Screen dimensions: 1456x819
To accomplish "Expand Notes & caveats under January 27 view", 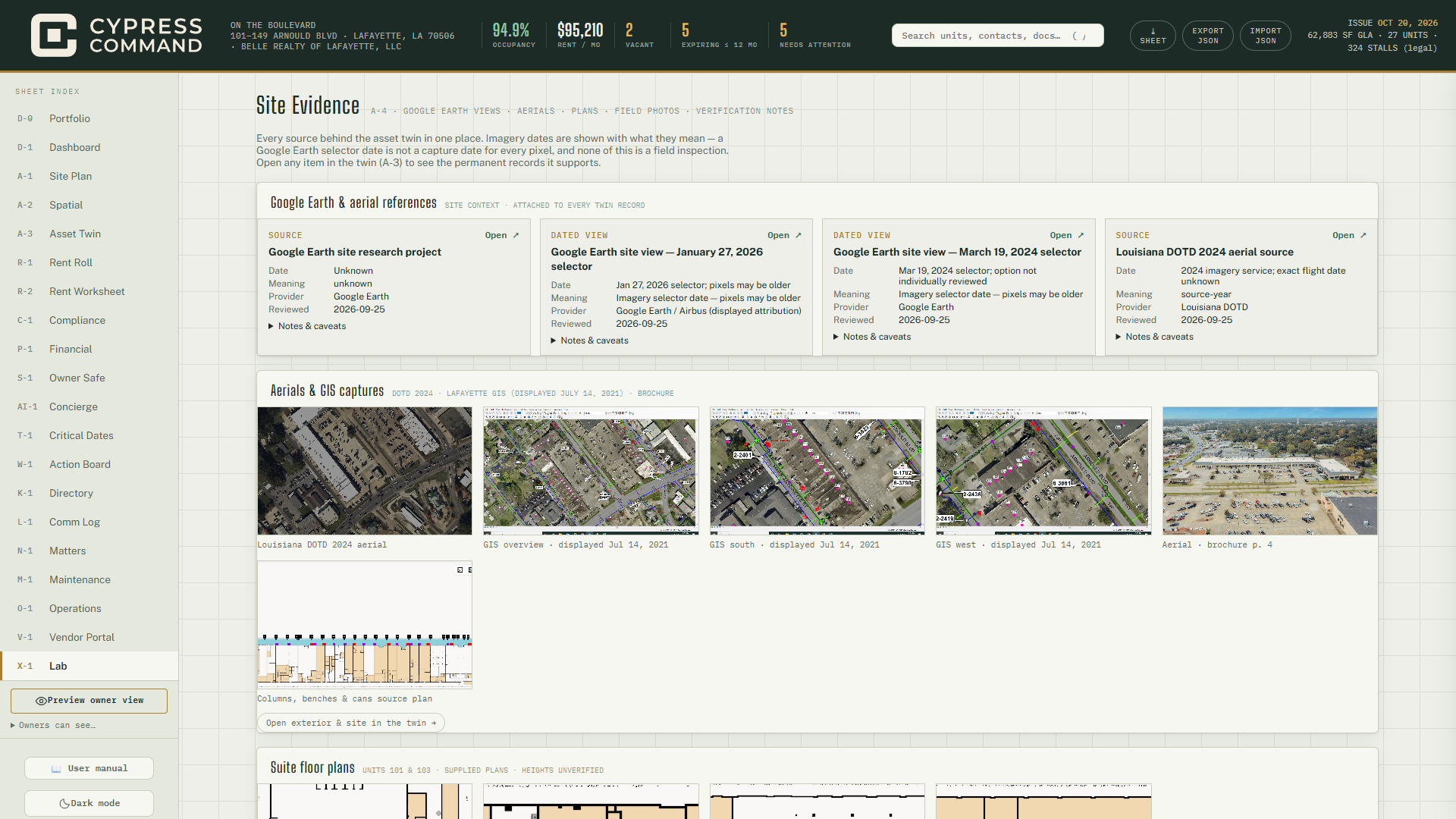I will [589, 340].
